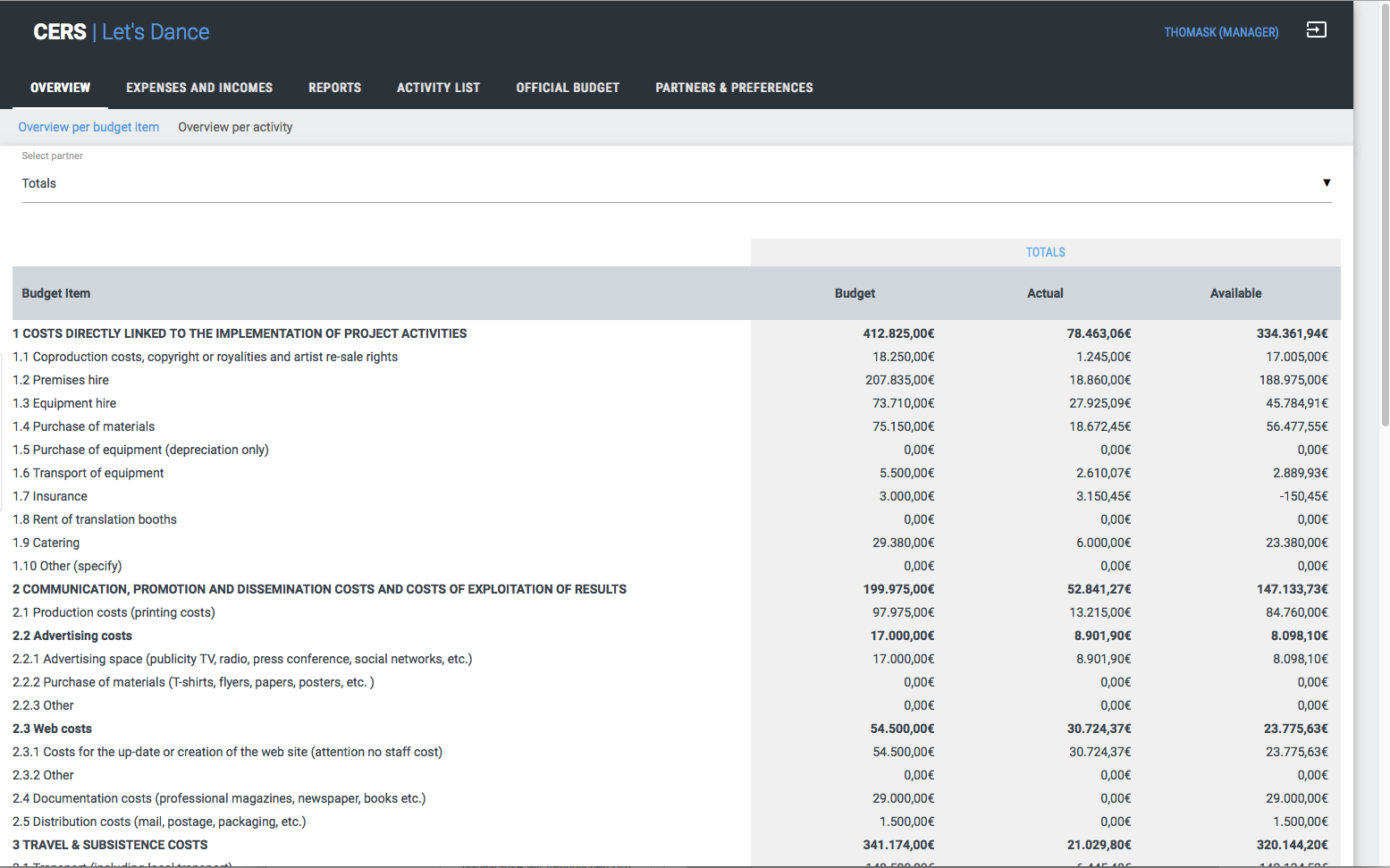The width and height of the screenshot is (1390, 868).
Task: Select row 1.9 Catering
Action: [677, 543]
